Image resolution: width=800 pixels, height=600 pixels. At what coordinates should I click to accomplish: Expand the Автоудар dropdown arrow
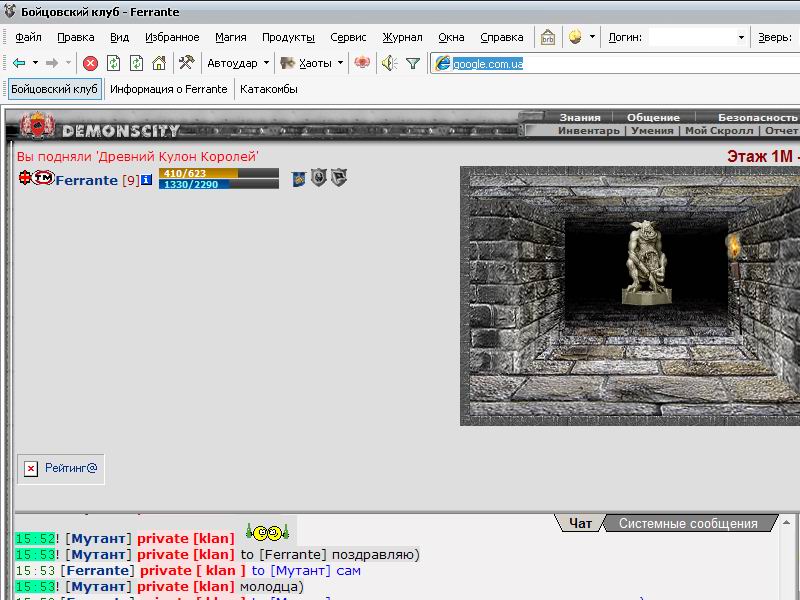(266, 63)
